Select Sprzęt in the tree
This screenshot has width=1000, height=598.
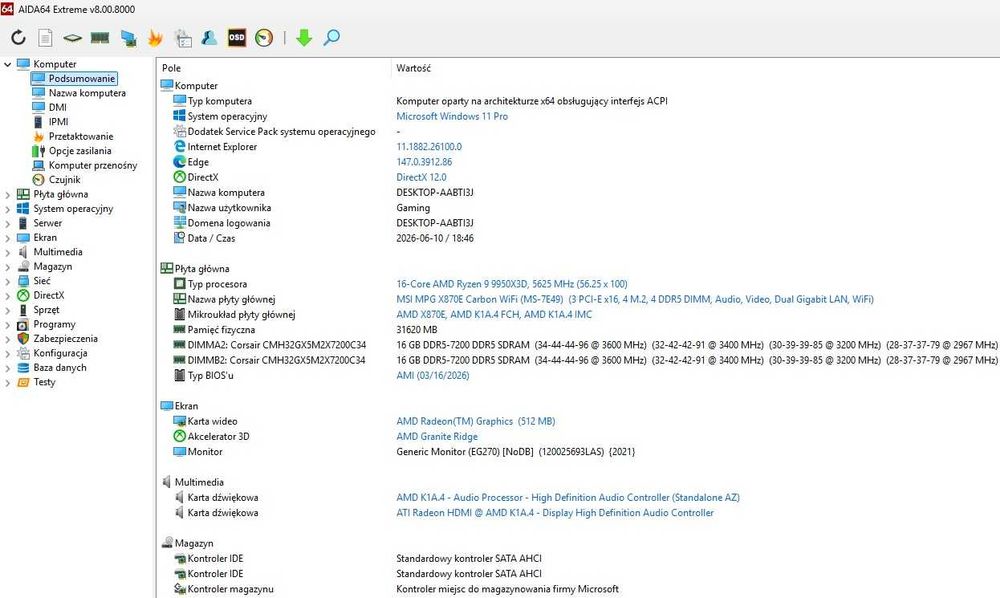(46, 310)
